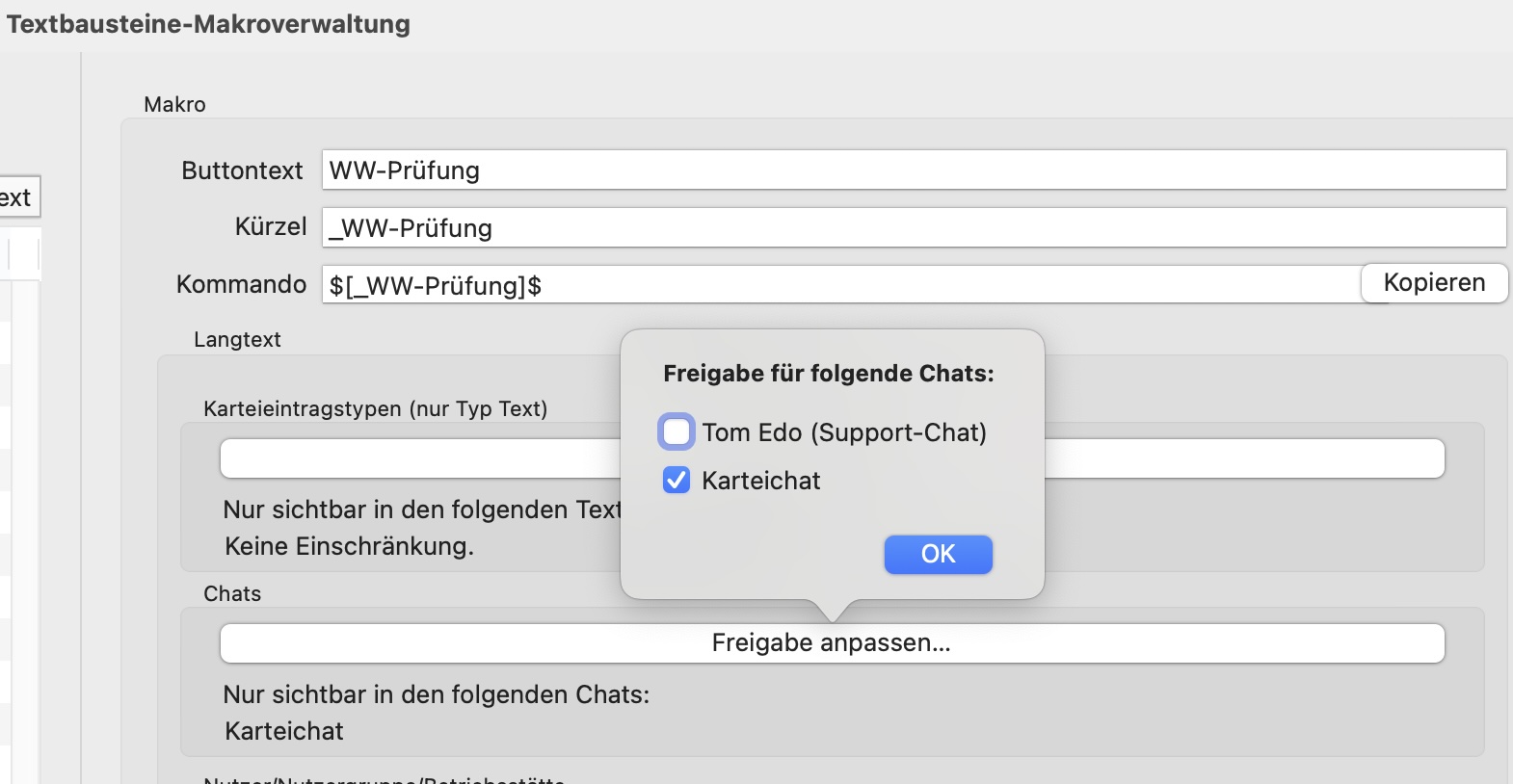Screen dimensions: 1513x784
Task: Click the Chats group label
Action: pos(232,593)
